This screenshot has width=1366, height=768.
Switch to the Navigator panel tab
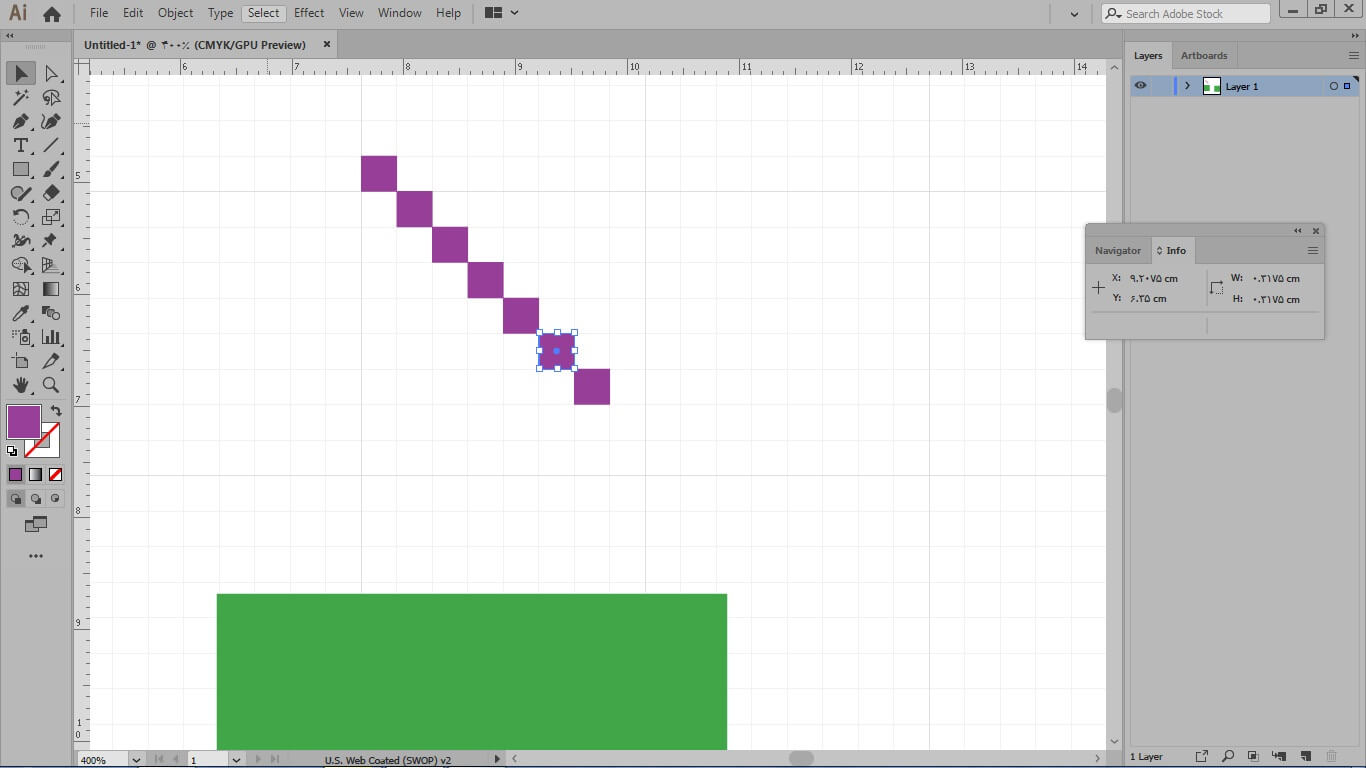[x=1117, y=250]
